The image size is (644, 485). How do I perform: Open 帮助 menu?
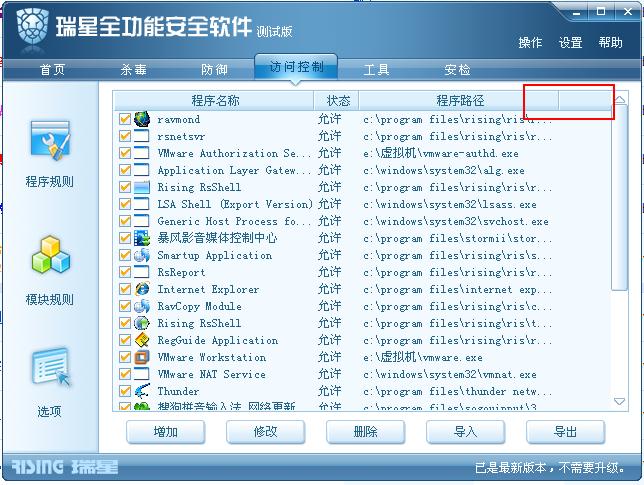tap(610, 42)
